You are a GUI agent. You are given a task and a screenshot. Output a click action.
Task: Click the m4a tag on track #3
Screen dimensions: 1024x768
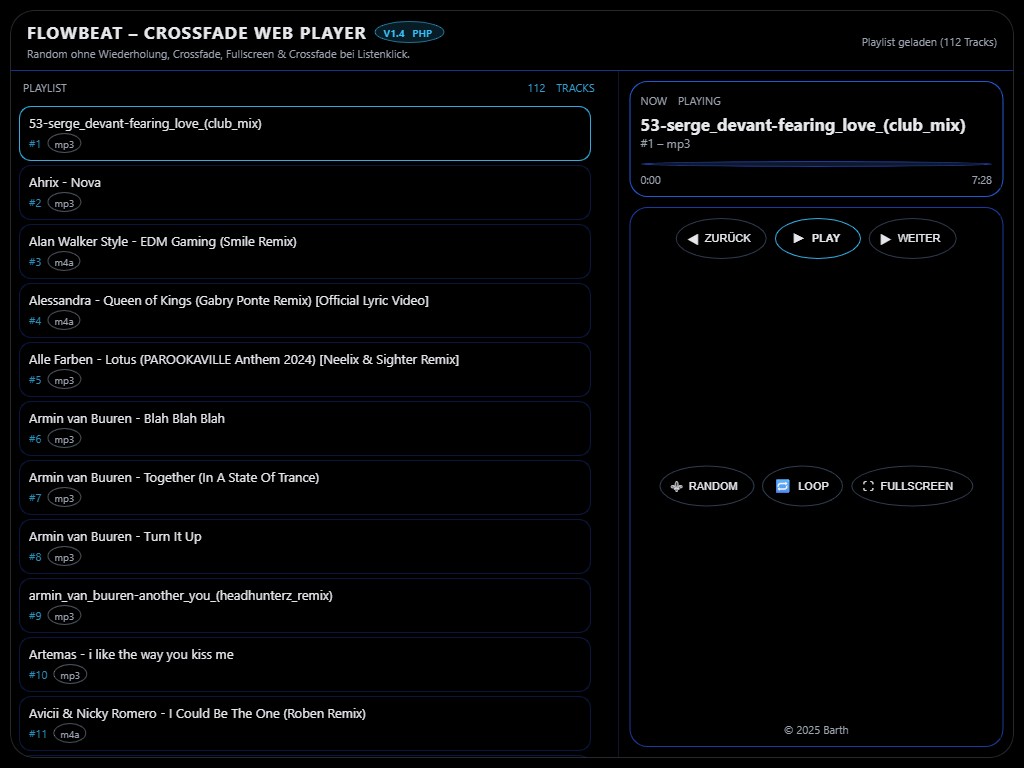64,262
